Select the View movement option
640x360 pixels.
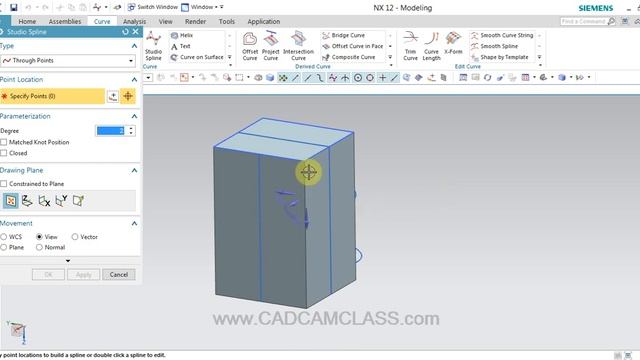39,237
